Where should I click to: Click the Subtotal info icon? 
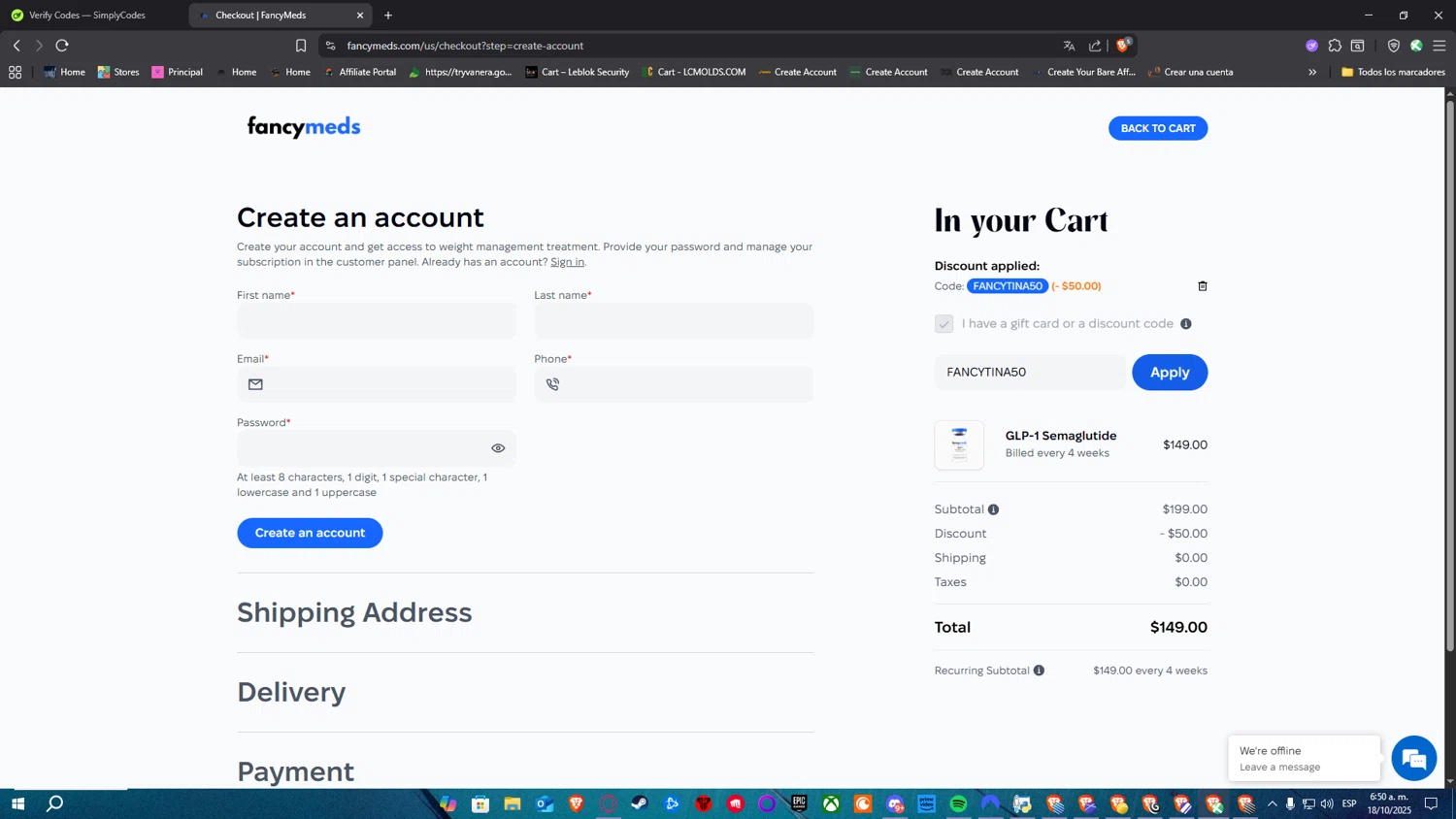pyautogui.click(x=993, y=509)
